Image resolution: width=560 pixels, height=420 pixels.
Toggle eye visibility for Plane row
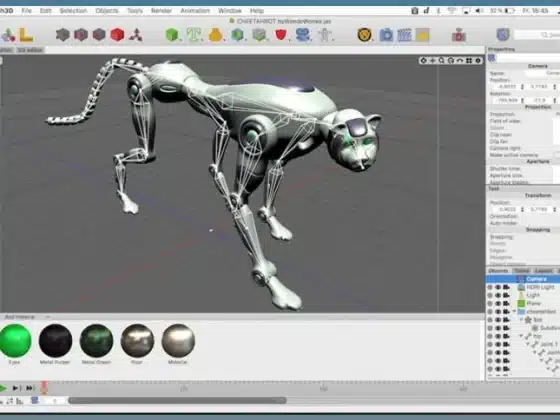click(498, 304)
